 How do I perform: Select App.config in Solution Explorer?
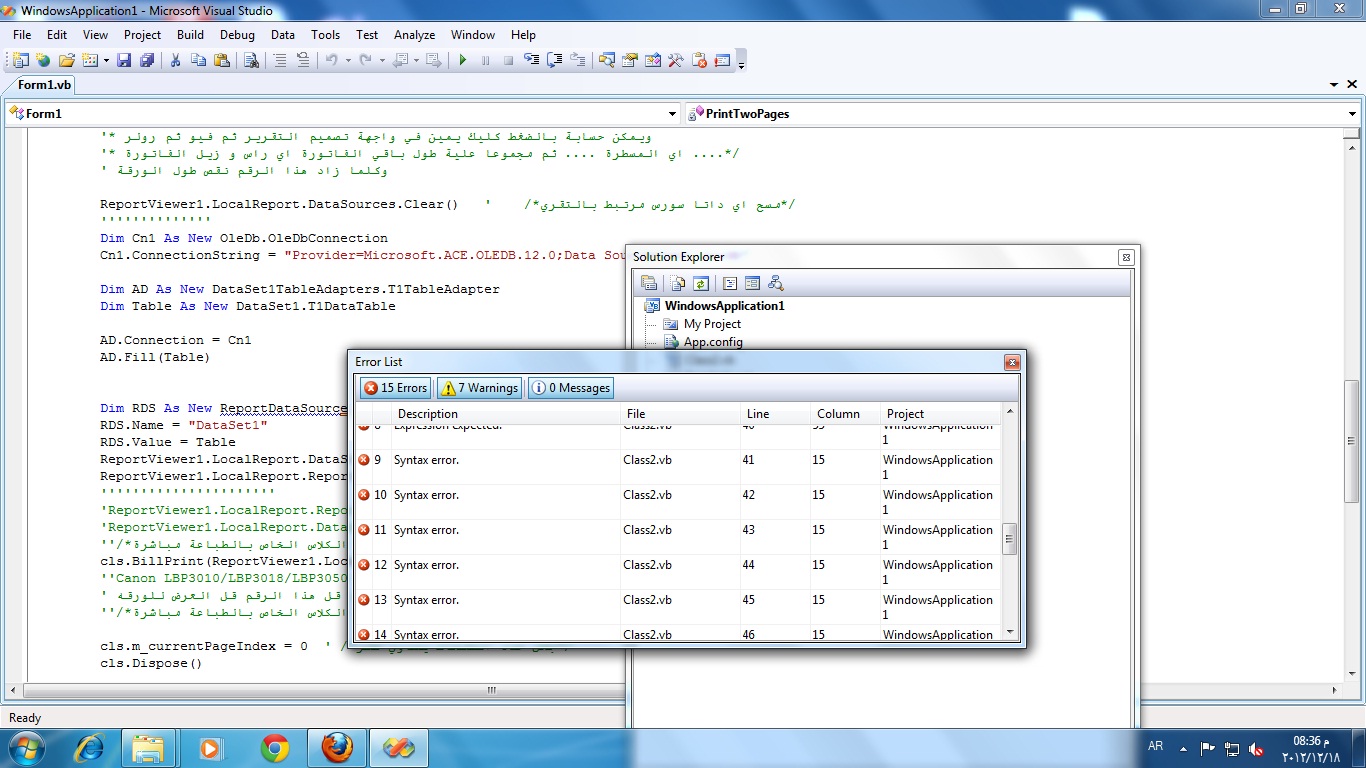(x=713, y=342)
